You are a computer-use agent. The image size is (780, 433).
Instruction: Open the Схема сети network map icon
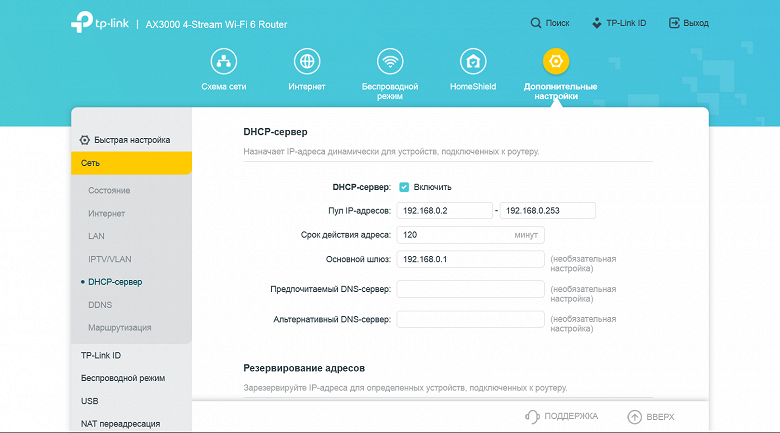pos(224,61)
